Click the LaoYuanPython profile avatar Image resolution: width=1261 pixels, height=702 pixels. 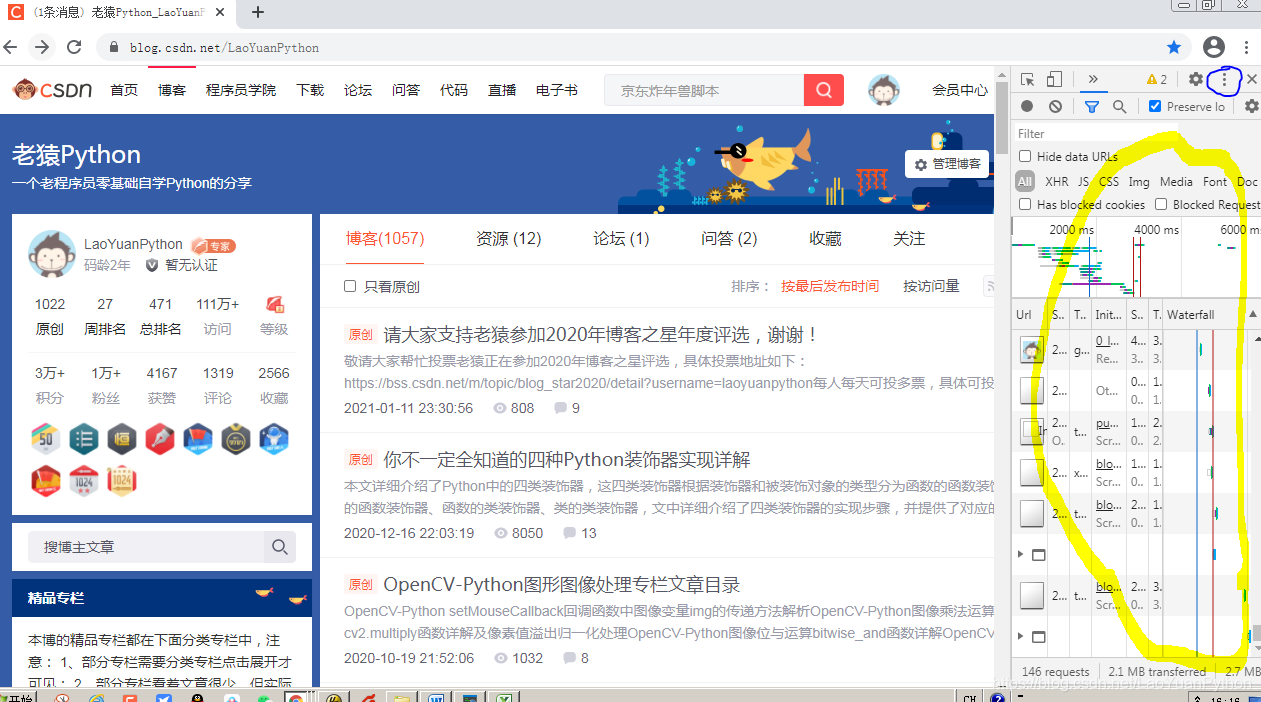(x=52, y=254)
